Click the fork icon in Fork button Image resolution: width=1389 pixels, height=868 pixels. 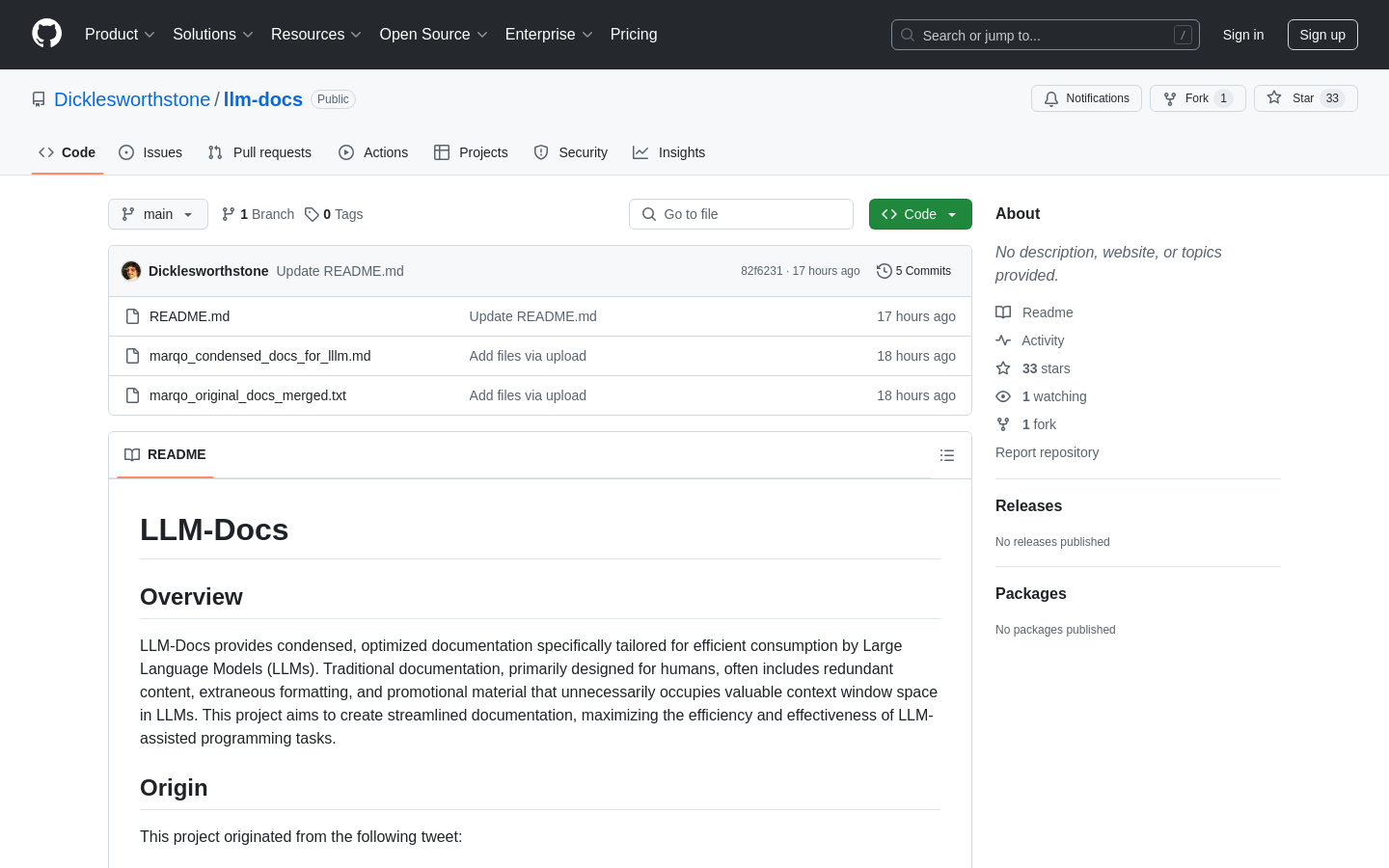(x=1170, y=98)
